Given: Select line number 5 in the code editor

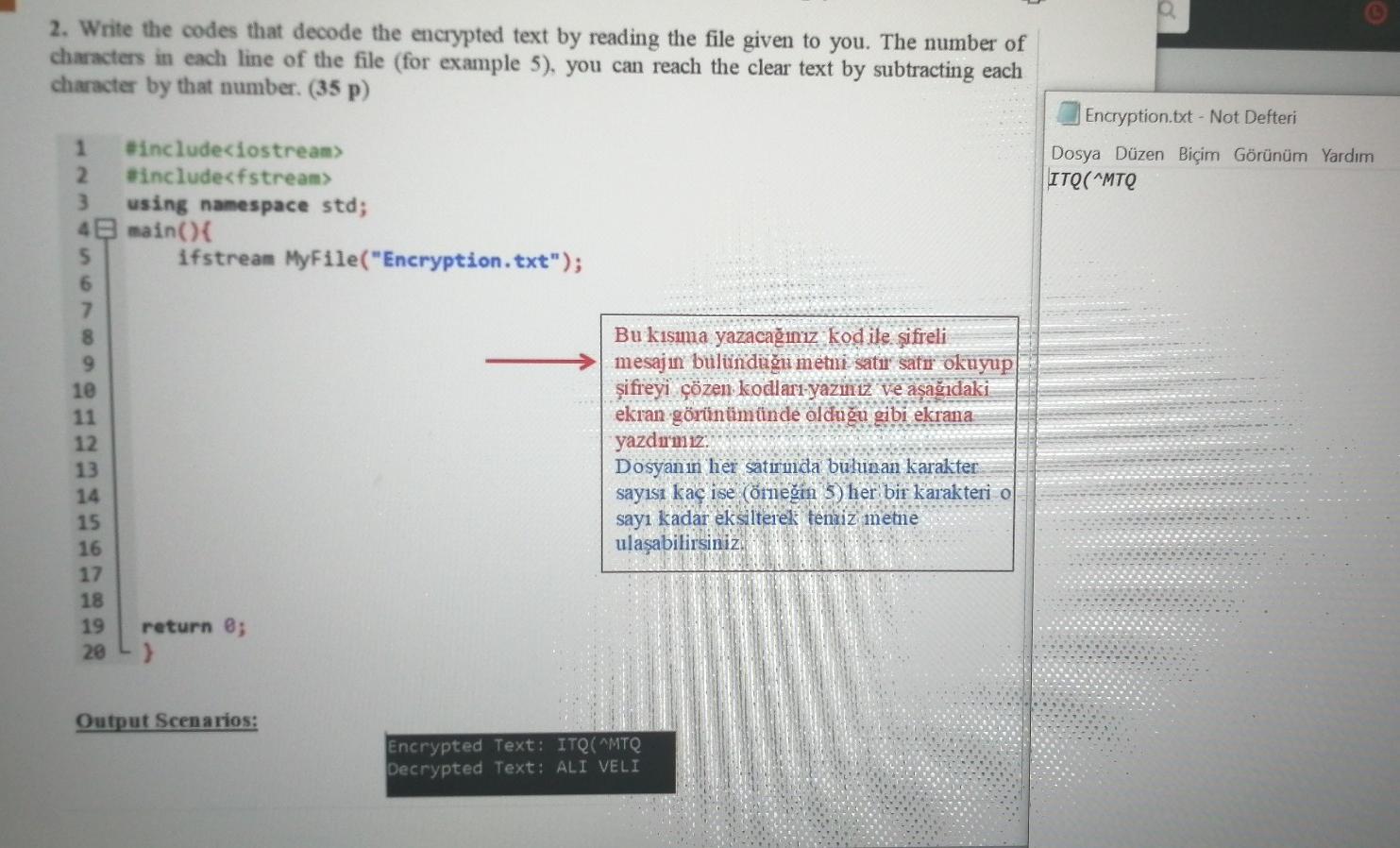Looking at the screenshot, I should click(84, 256).
